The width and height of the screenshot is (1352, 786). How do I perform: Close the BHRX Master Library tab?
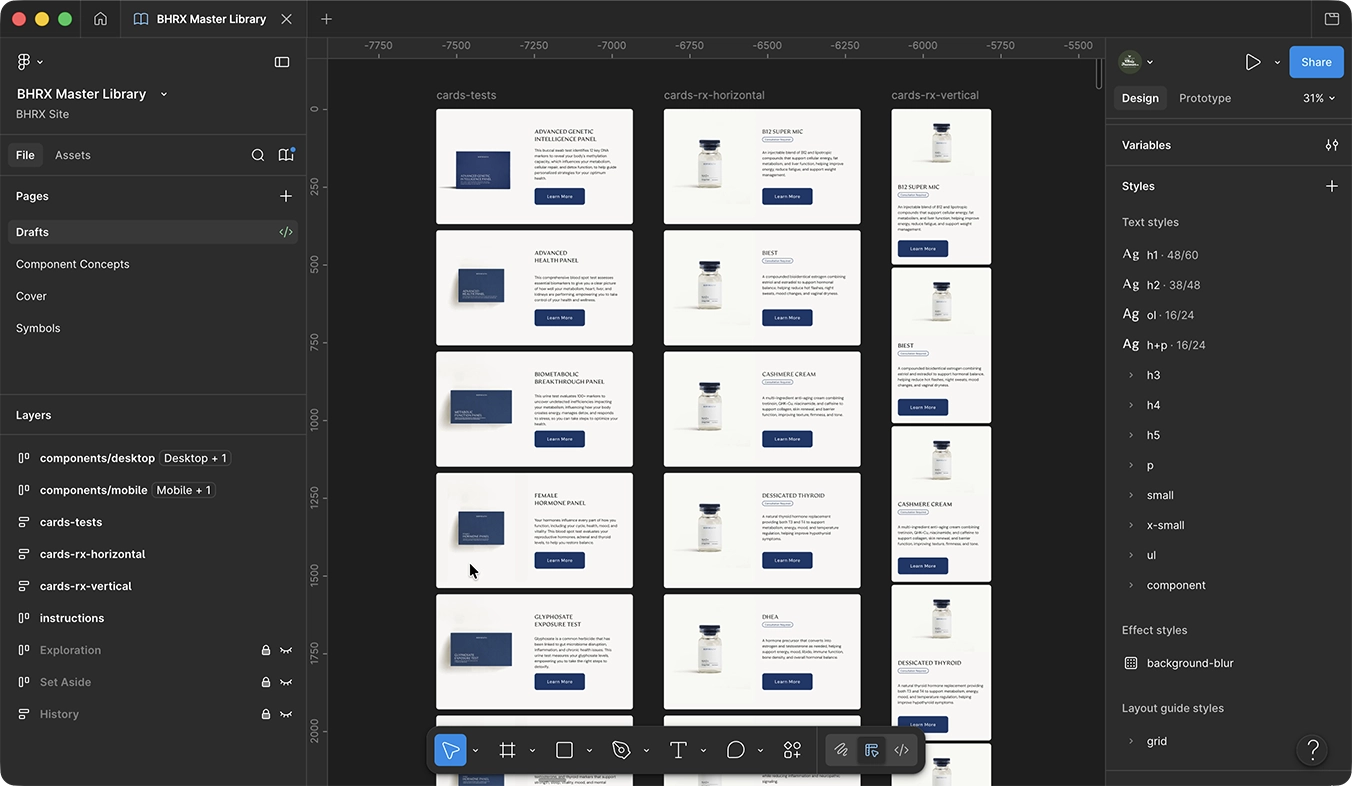(x=287, y=19)
